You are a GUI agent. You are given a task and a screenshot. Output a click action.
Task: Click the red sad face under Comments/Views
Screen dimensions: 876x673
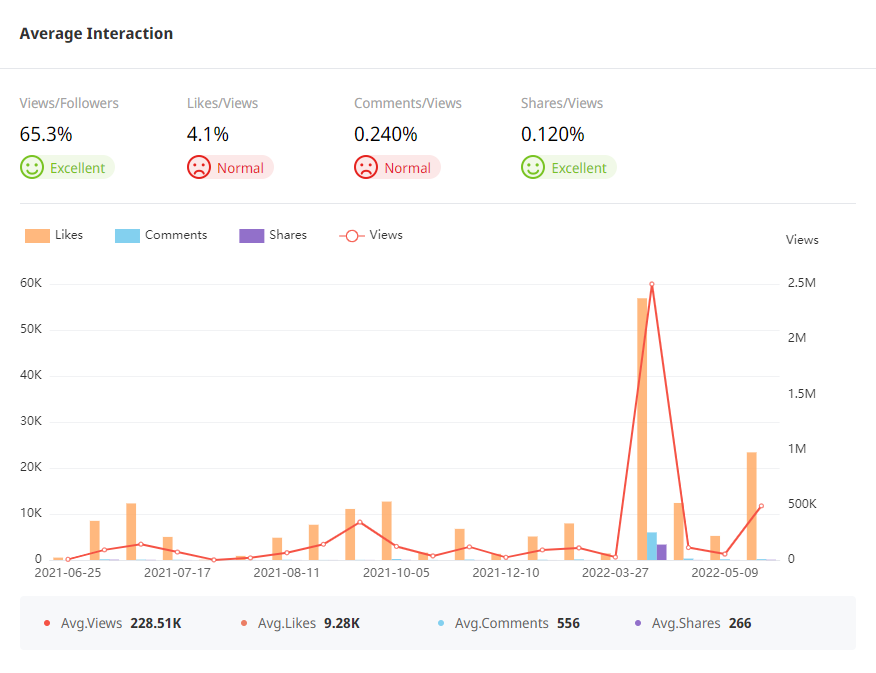tap(366, 168)
